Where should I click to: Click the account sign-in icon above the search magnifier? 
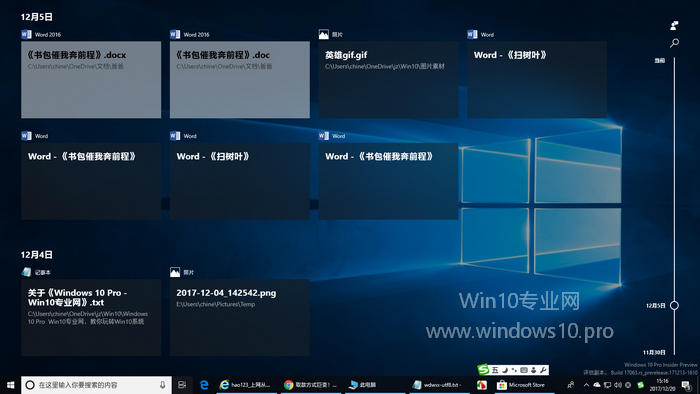[674, 26]
